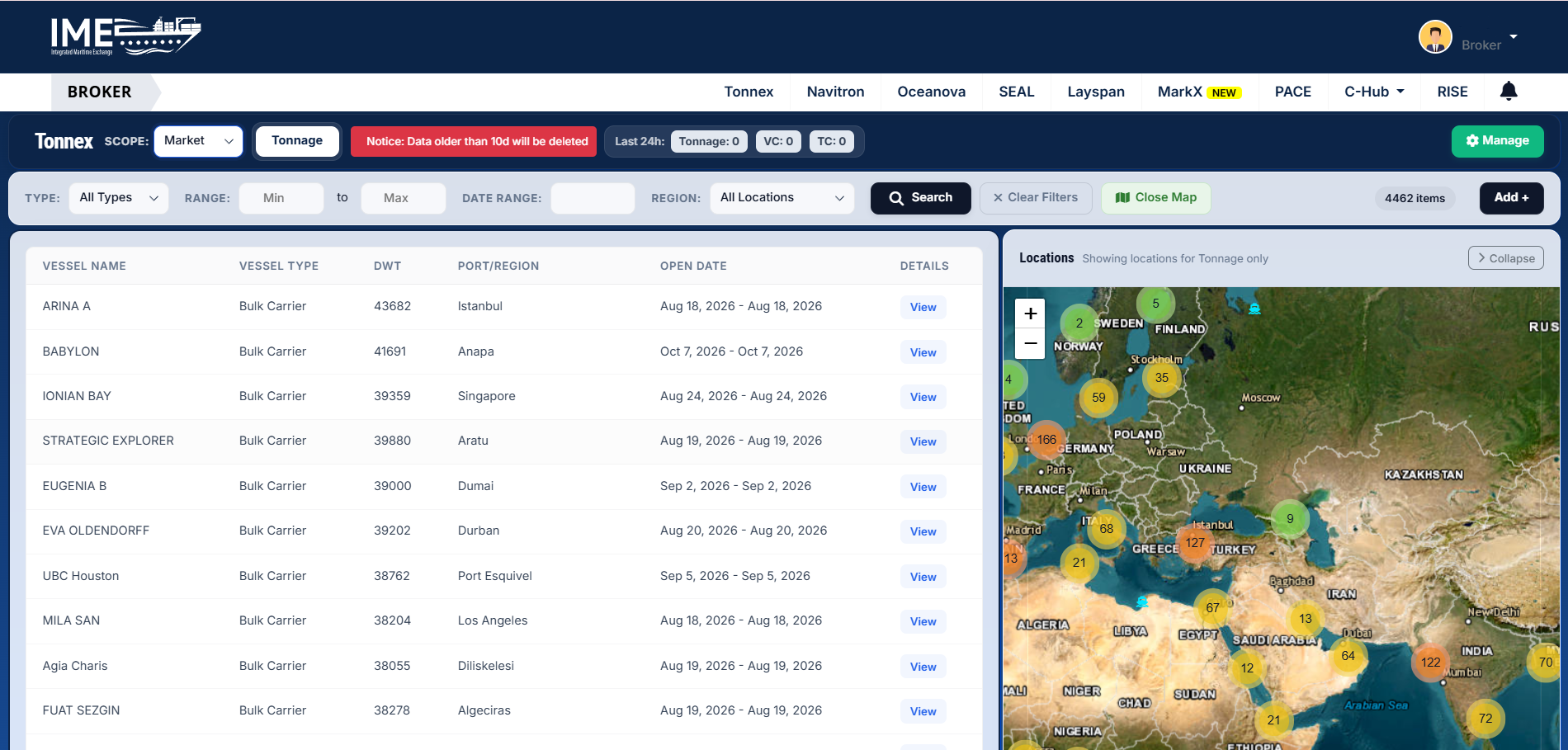Click the Tonnage: 0 badge
This screenshot has height=750, width=1568.
coord(709,141)
